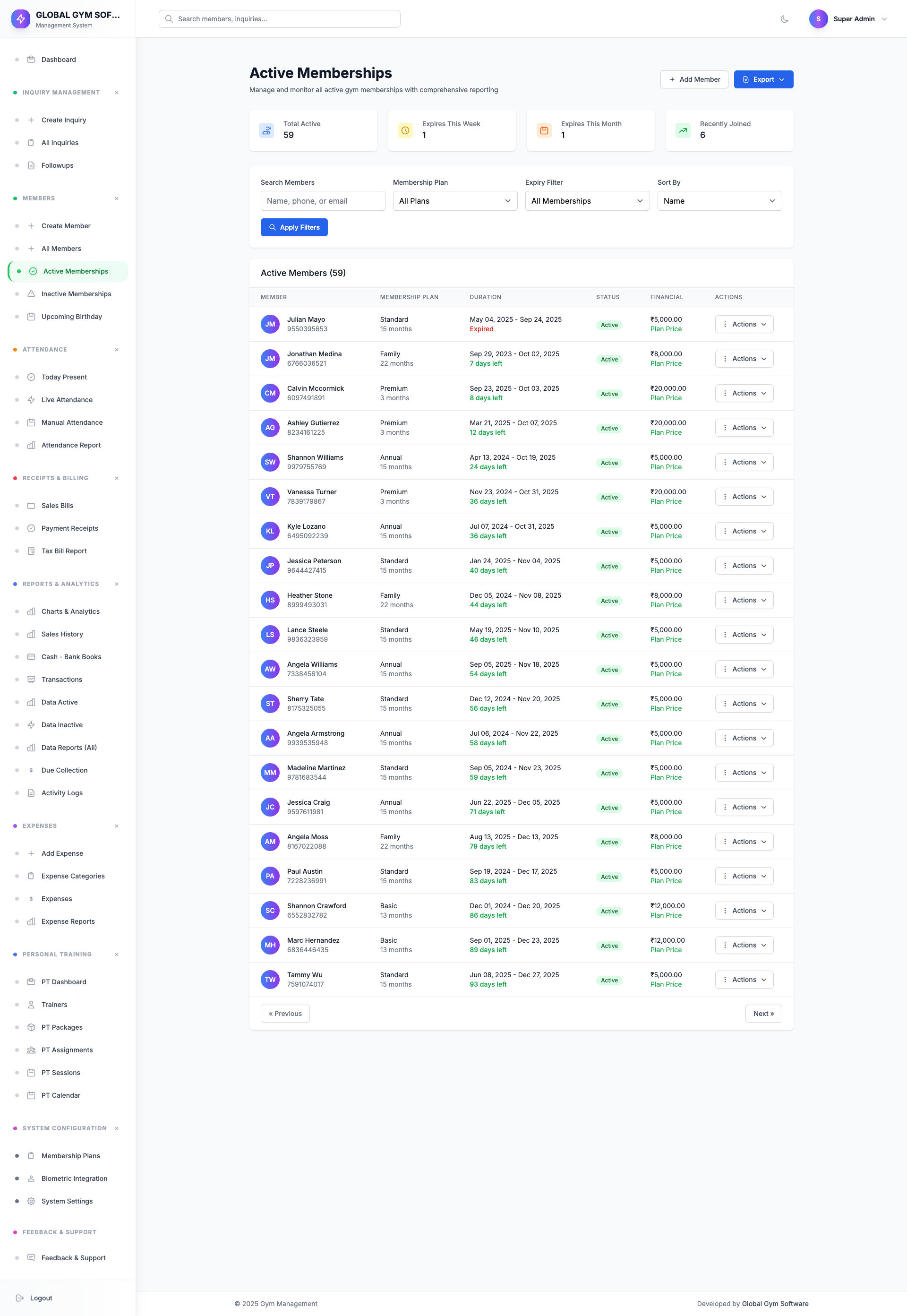Open the Membership Plan dropdown
This screenshot has width=907, height=1316.
point(454,201)
